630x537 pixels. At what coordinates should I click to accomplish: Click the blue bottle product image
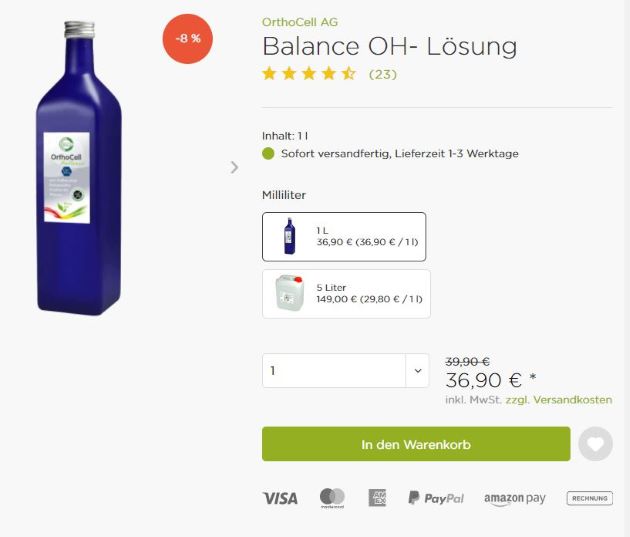click(79, 170)
